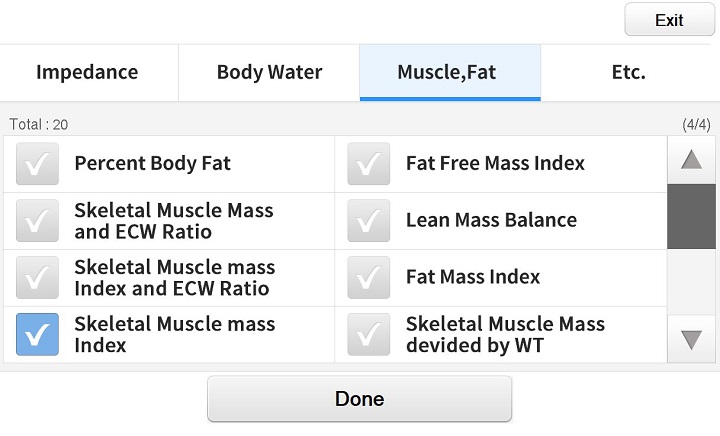Toggle Skeletal Muscle Mass and ECW Ratio checkbox
The width and height of the screenshot is (720, 436).
37,221
